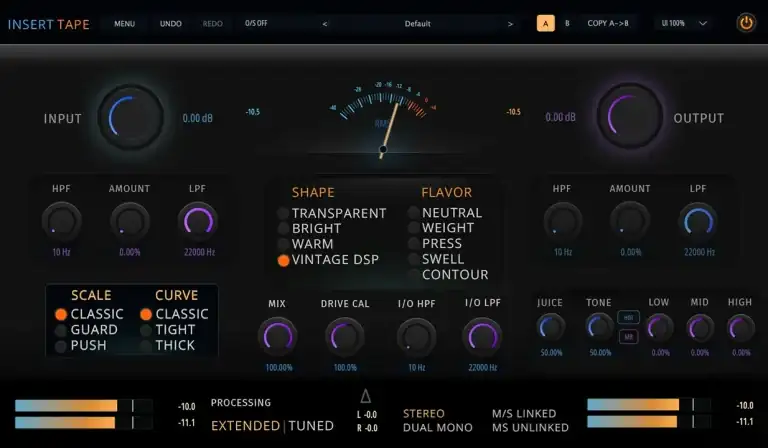Click the chevron next to UI 100%
Image resolution: width=768 pixels, height=448 pixels.
(x=703, y=23)
